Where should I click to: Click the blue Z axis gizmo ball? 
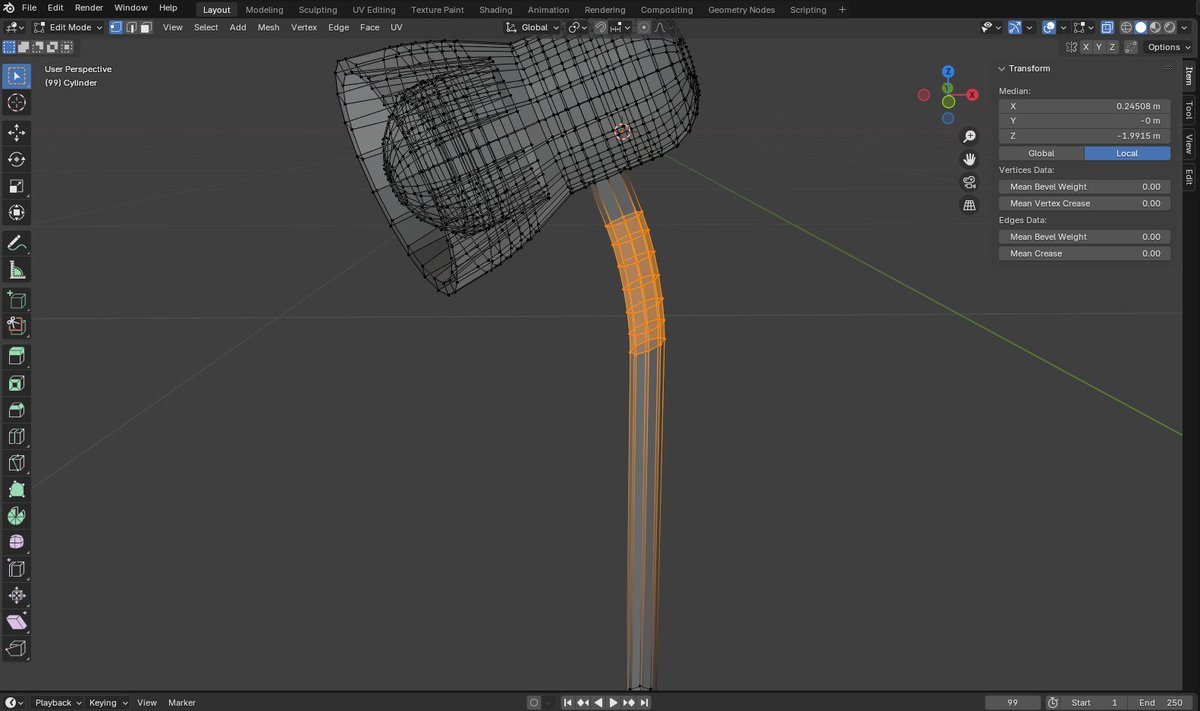pos(948,72)
